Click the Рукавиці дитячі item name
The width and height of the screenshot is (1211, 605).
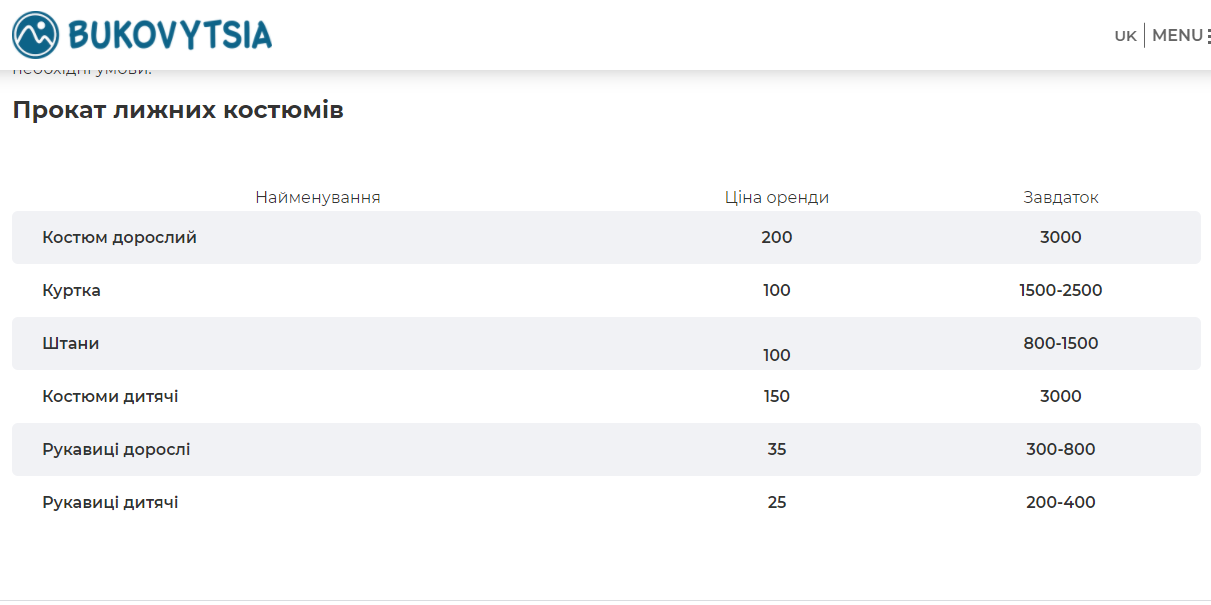point(110,503)
